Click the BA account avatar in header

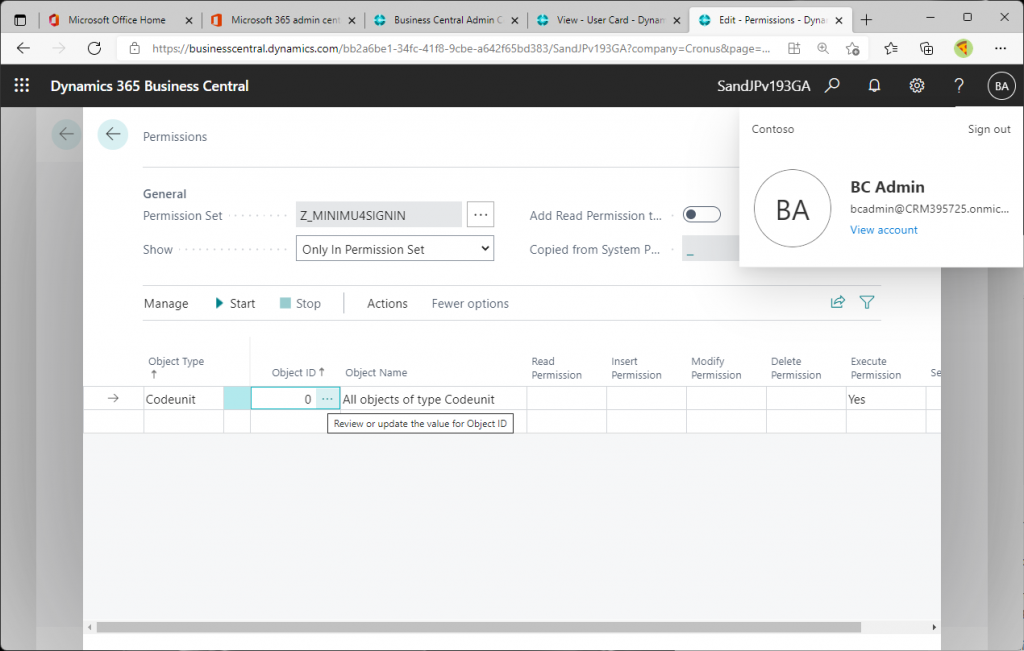[x=1001, y=86]
